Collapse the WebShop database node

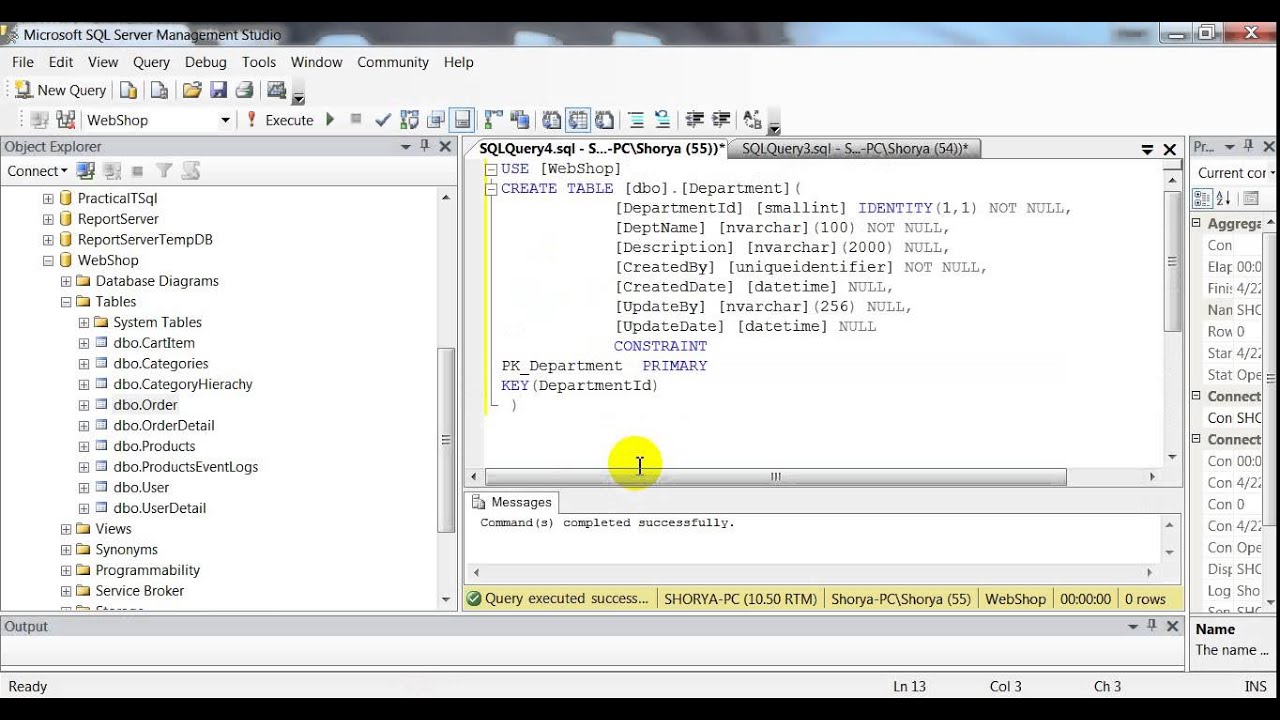48,260
